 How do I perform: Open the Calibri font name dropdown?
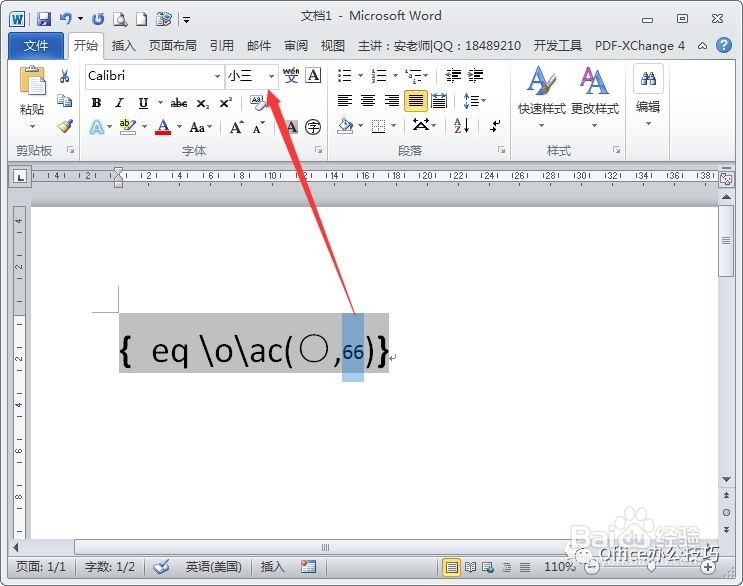click(x=217, y=76)
